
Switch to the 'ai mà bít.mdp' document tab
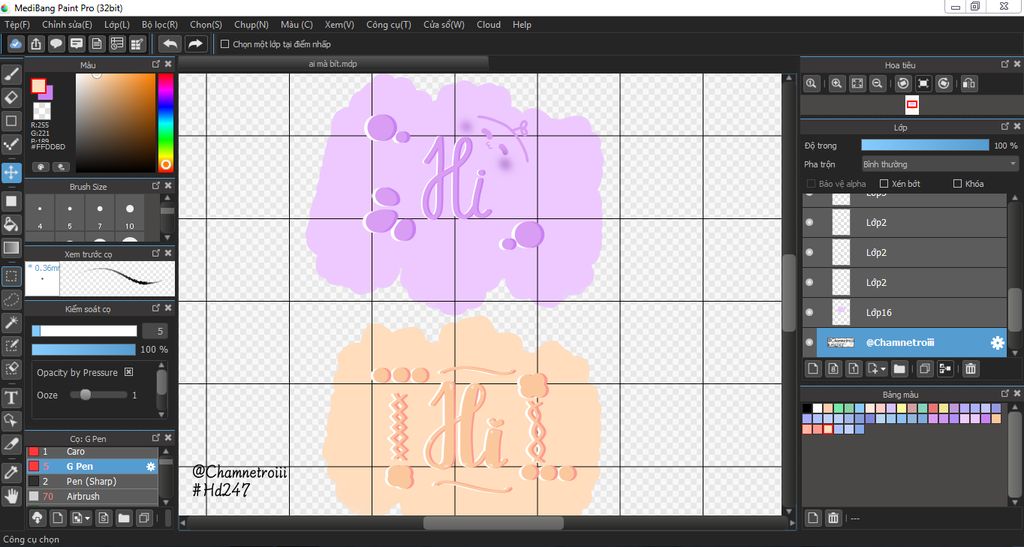[332, 64]
